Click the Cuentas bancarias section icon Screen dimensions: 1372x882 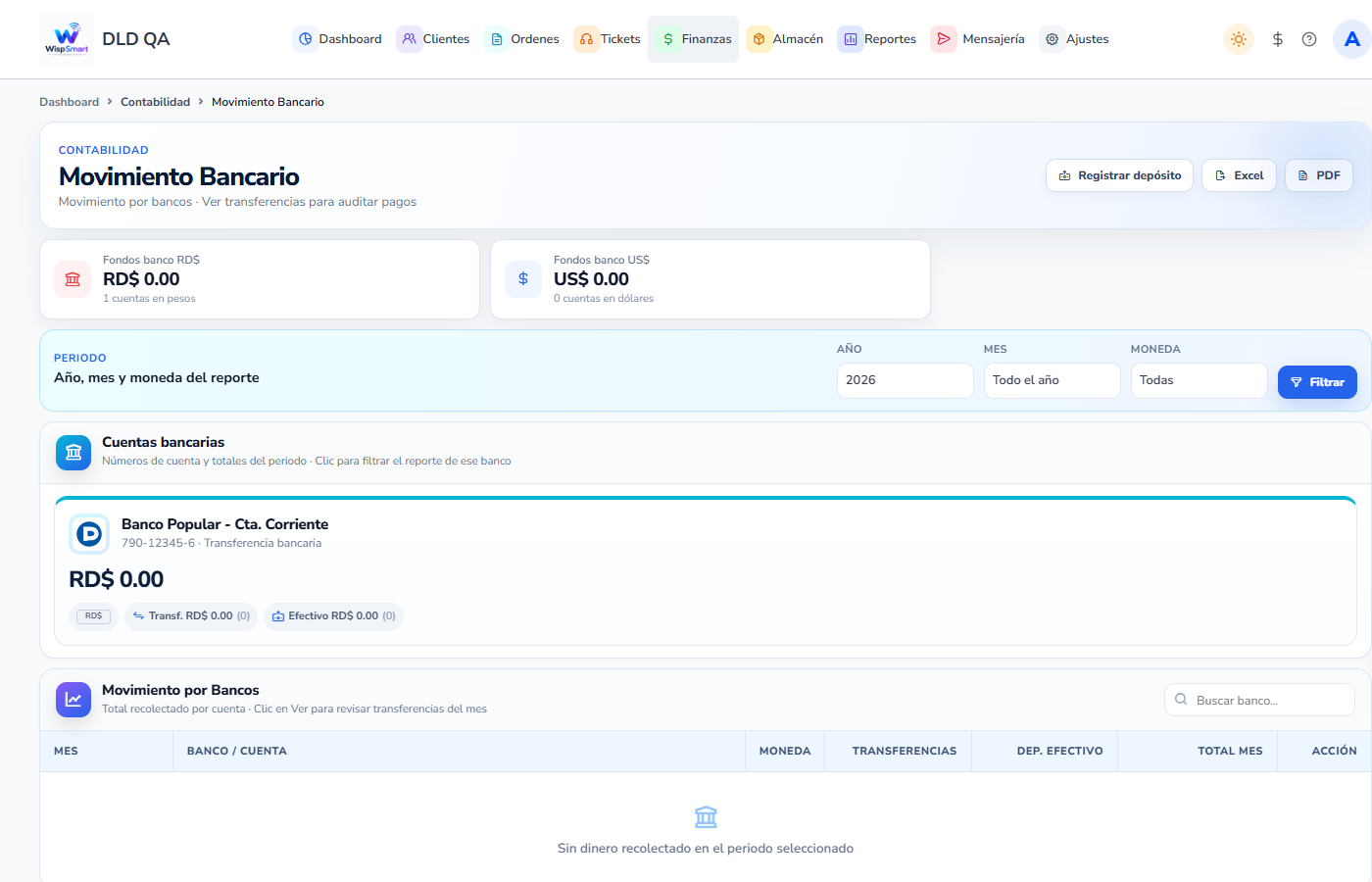[73, 453]
